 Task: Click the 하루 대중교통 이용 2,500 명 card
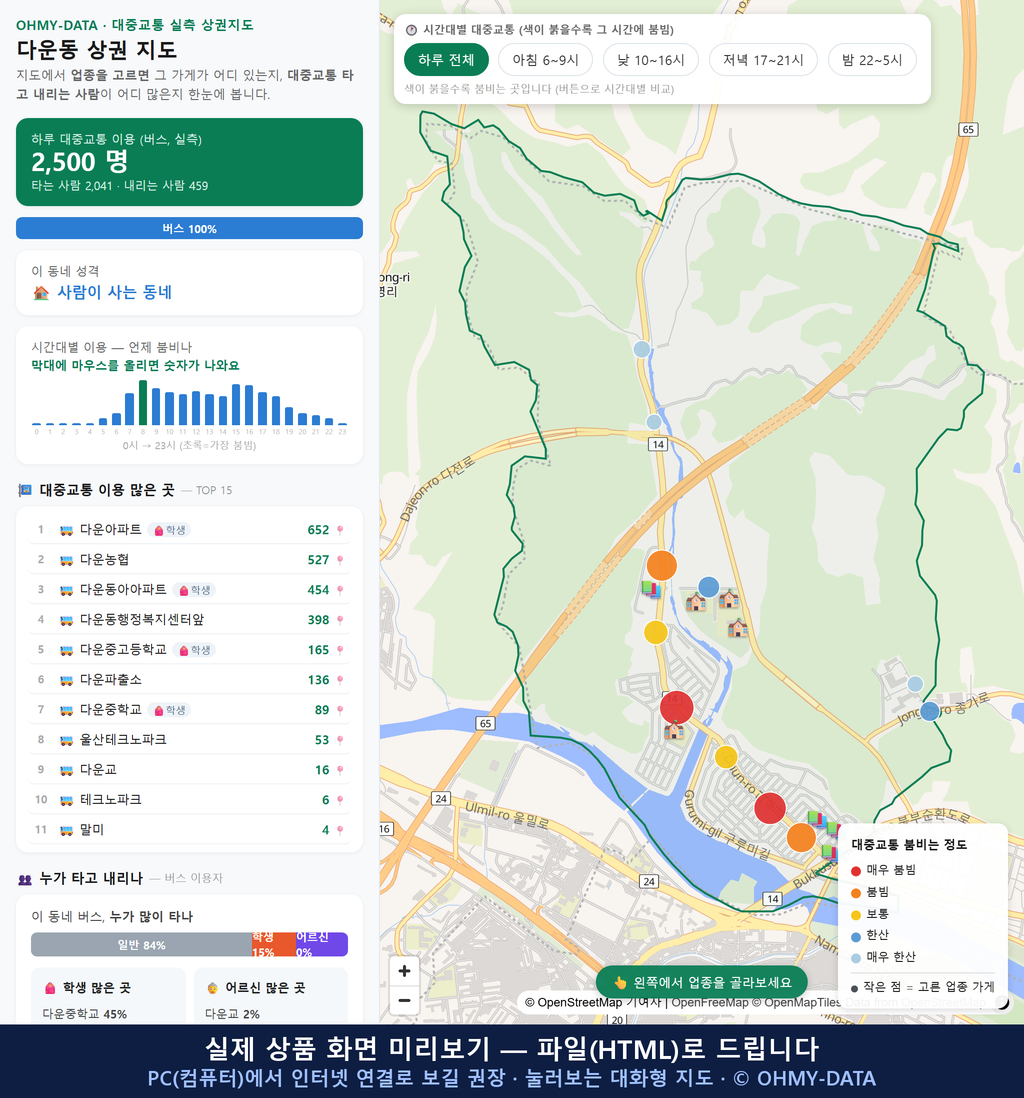pos(189,162)
